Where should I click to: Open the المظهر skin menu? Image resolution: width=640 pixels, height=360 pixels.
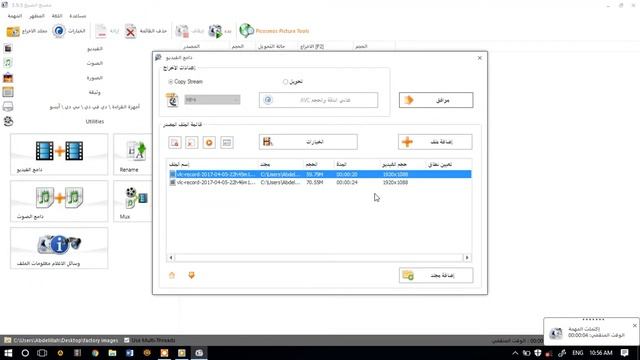(37, 16)
